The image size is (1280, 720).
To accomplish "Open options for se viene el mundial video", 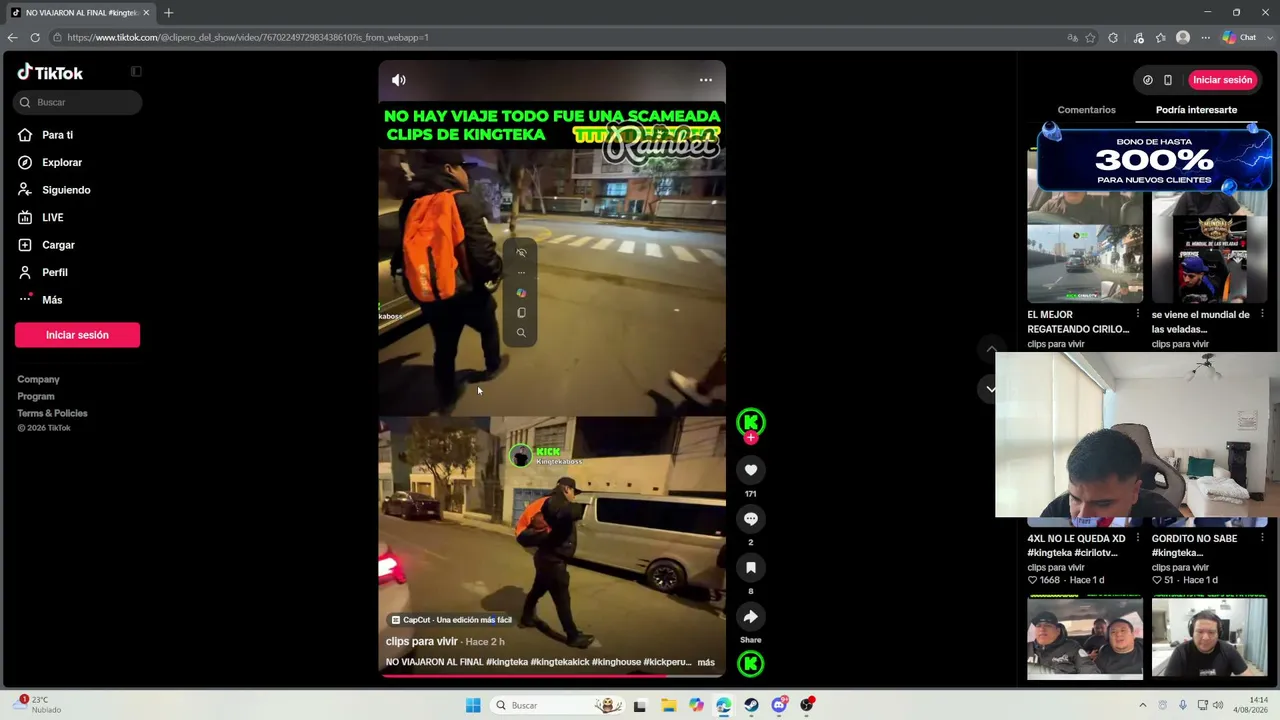I will (x=1261, y=314).
